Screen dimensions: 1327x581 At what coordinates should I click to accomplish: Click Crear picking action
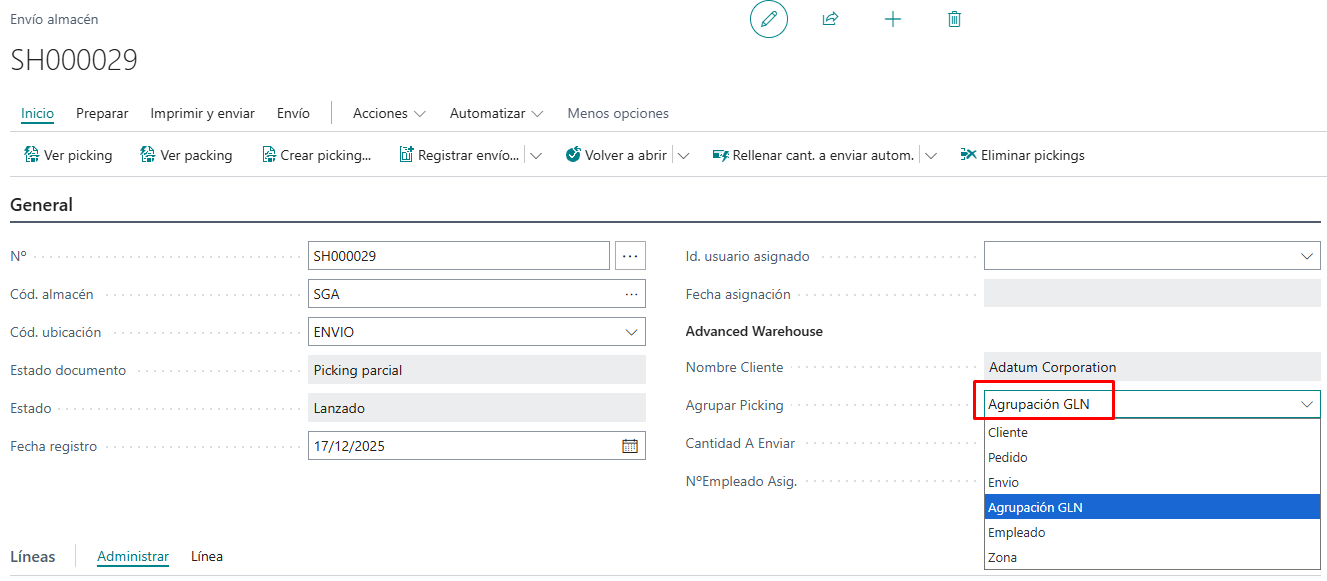click(316, 155)
